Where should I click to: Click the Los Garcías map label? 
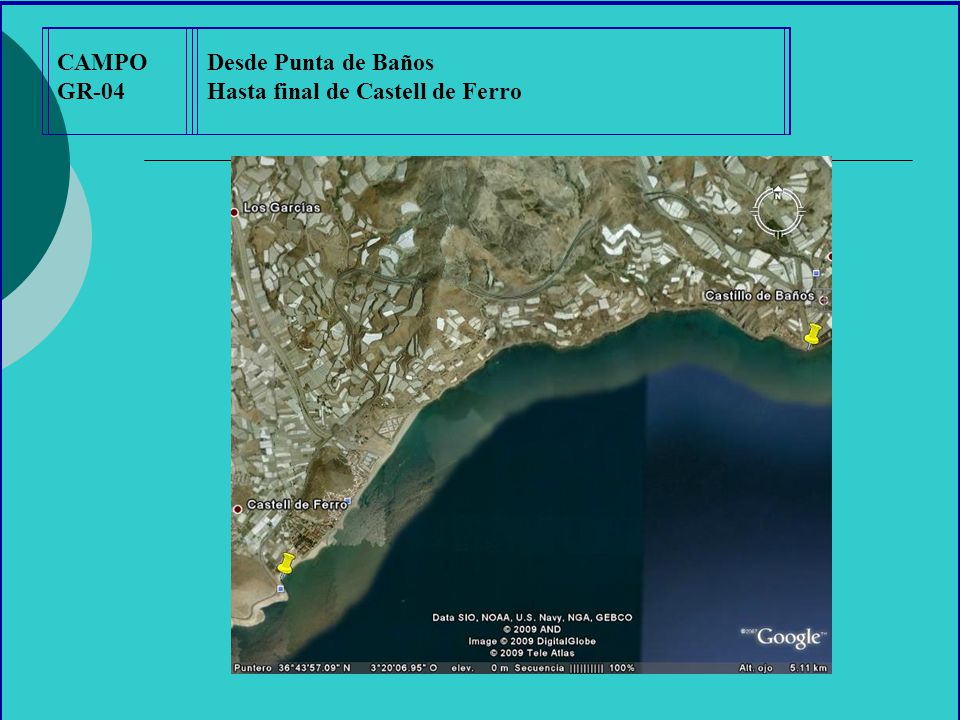click(x=282, y=208)
